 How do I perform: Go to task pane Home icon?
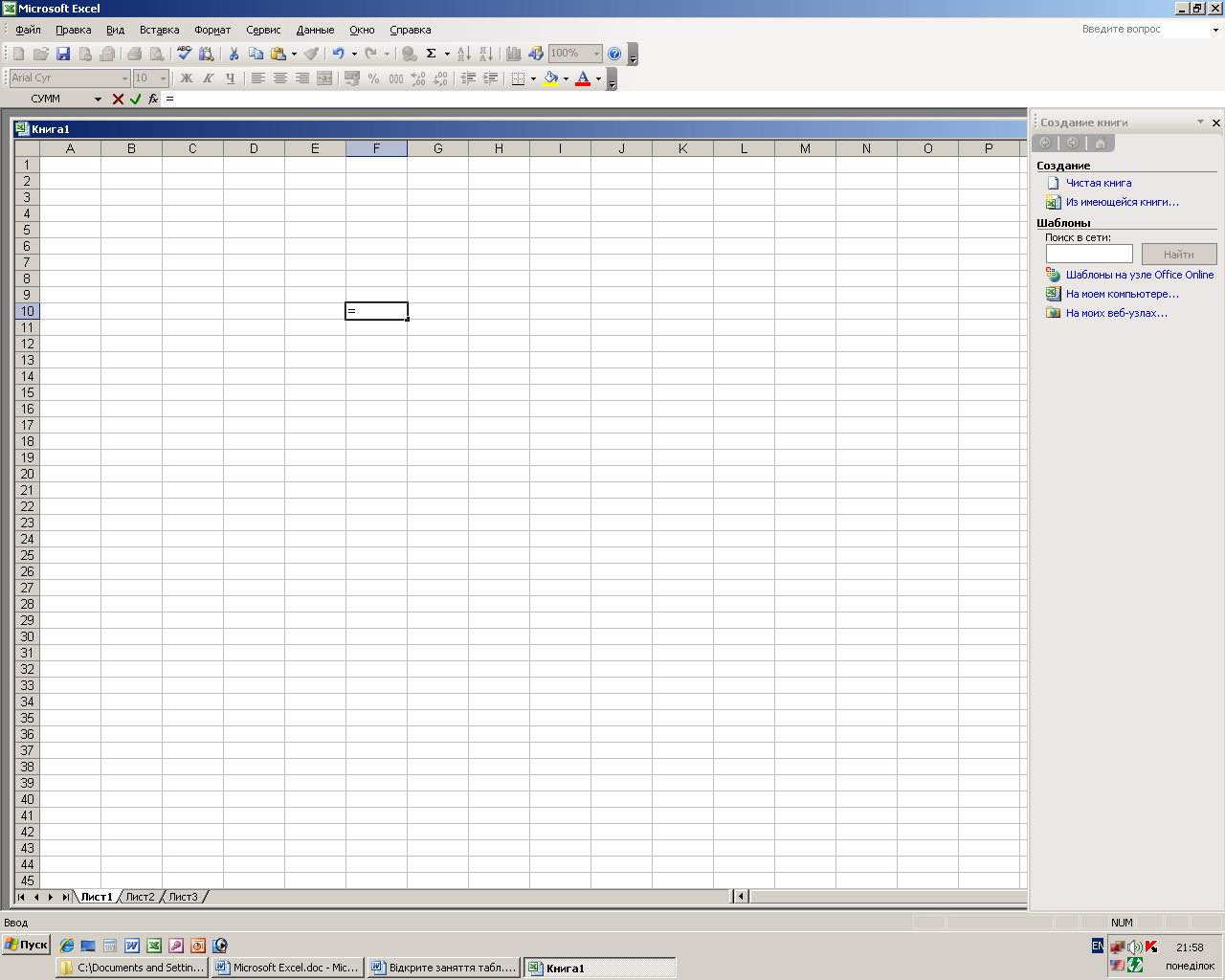click(1101, 143)
